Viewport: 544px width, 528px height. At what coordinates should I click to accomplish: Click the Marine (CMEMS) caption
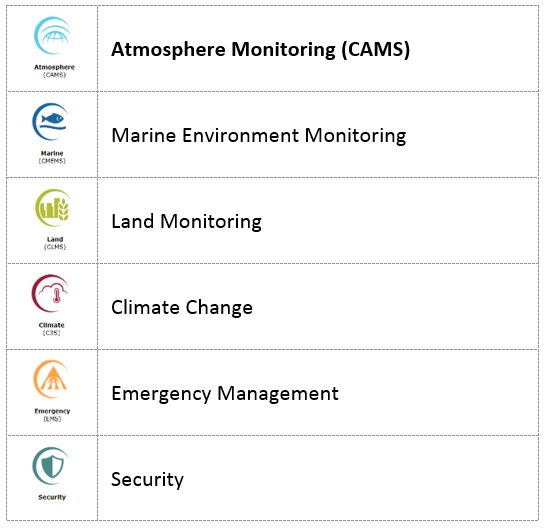(x=52, y=157)
